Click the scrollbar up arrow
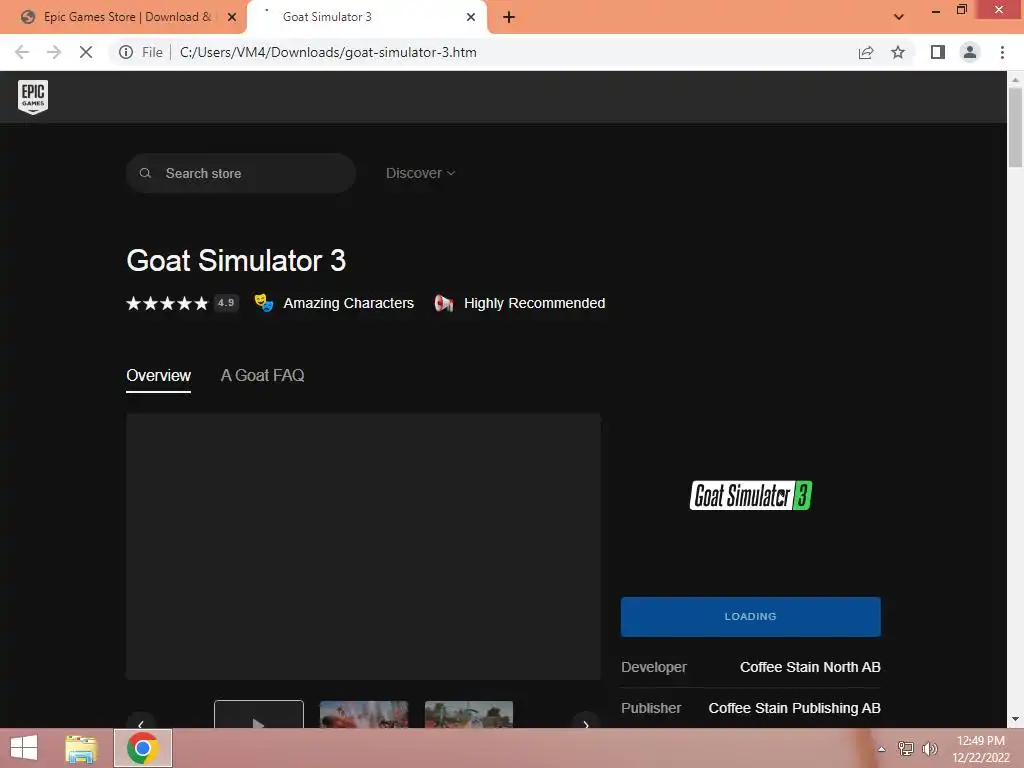The image size is (1024, 768). [x=1015, y=80]
